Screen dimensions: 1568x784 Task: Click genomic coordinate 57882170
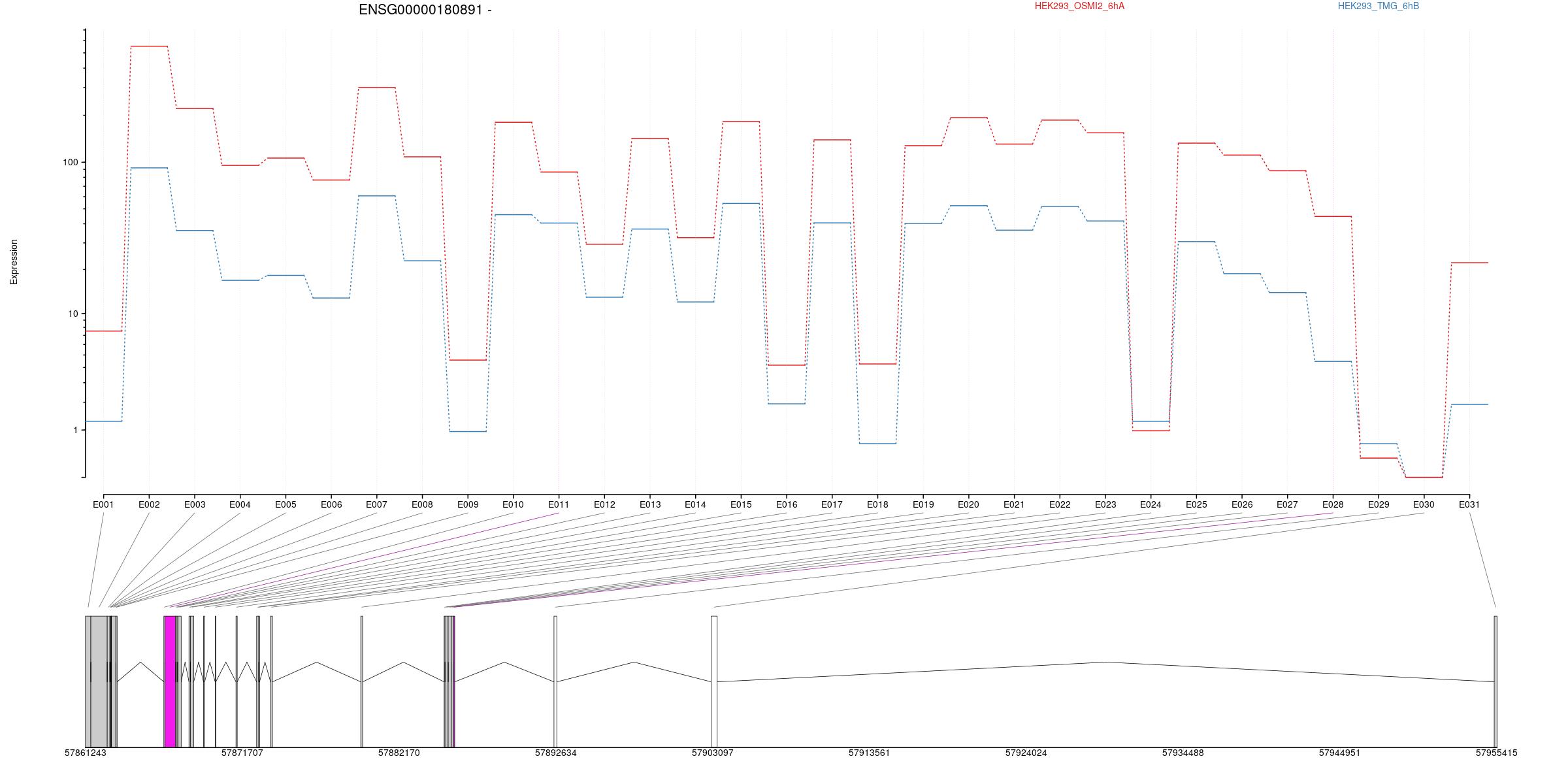tap(399, 753)
